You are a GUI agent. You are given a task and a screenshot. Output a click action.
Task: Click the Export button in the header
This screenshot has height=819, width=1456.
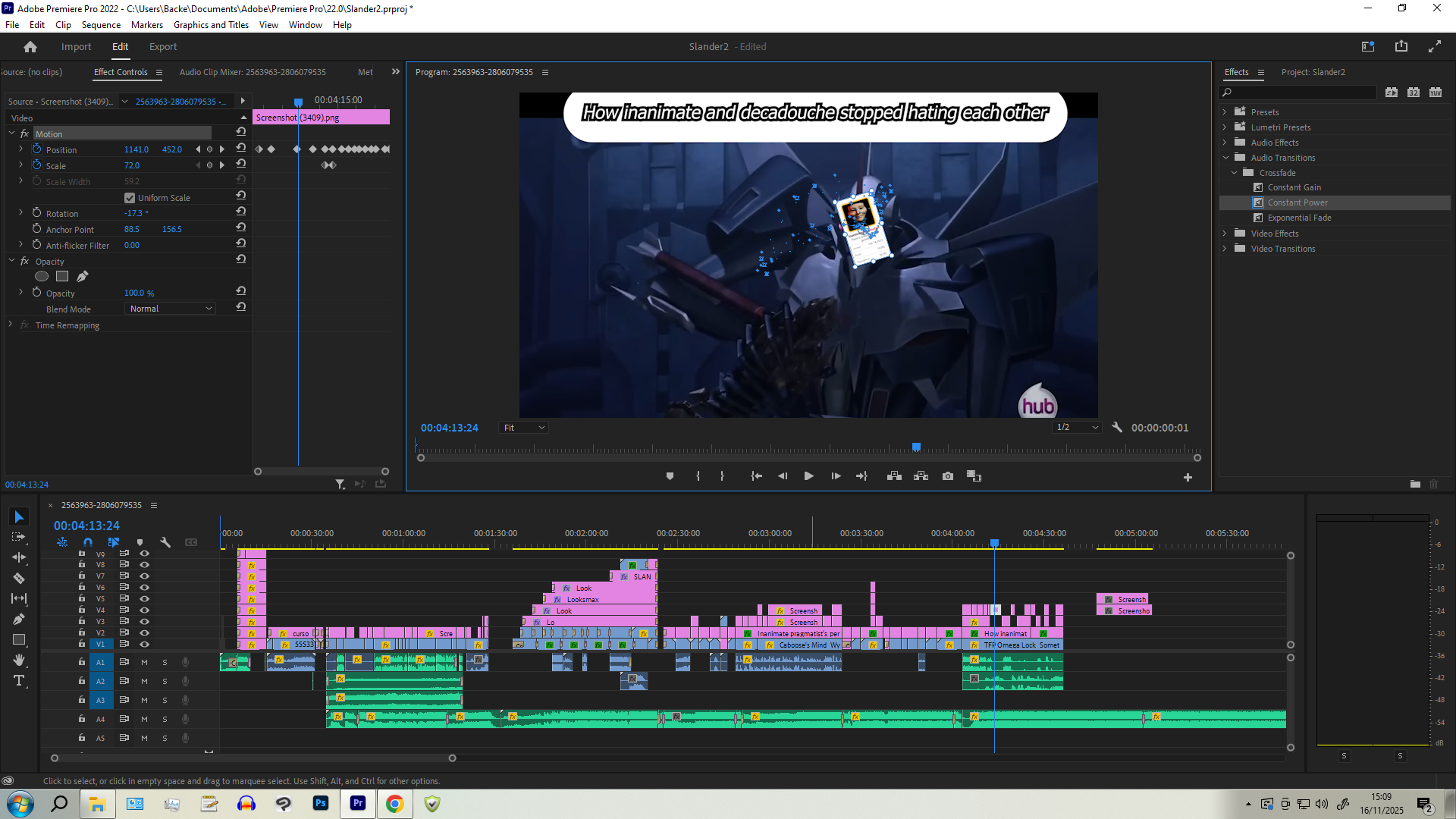click(x=162, y=46)
